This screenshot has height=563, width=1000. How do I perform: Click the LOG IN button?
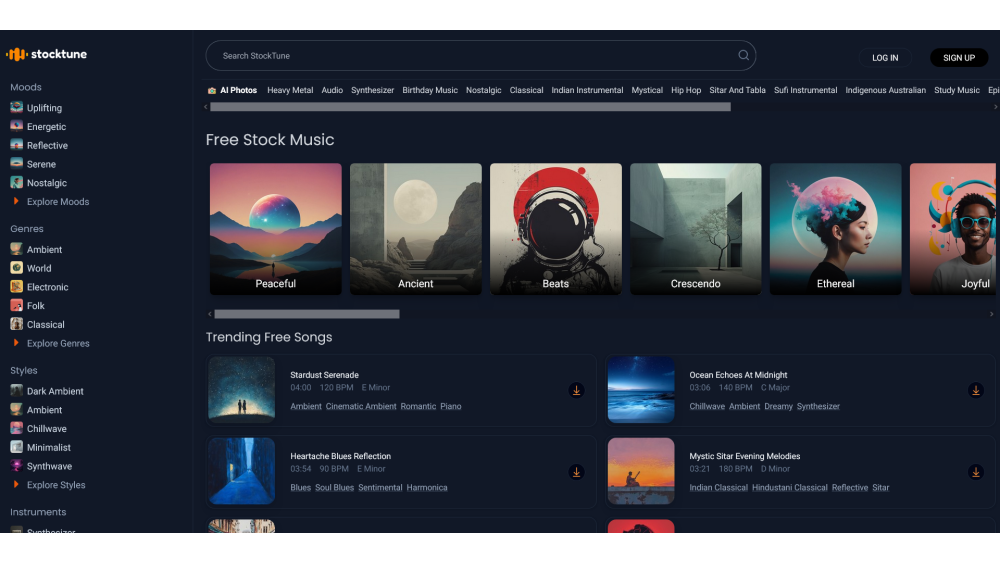click(x=885, y=57)
